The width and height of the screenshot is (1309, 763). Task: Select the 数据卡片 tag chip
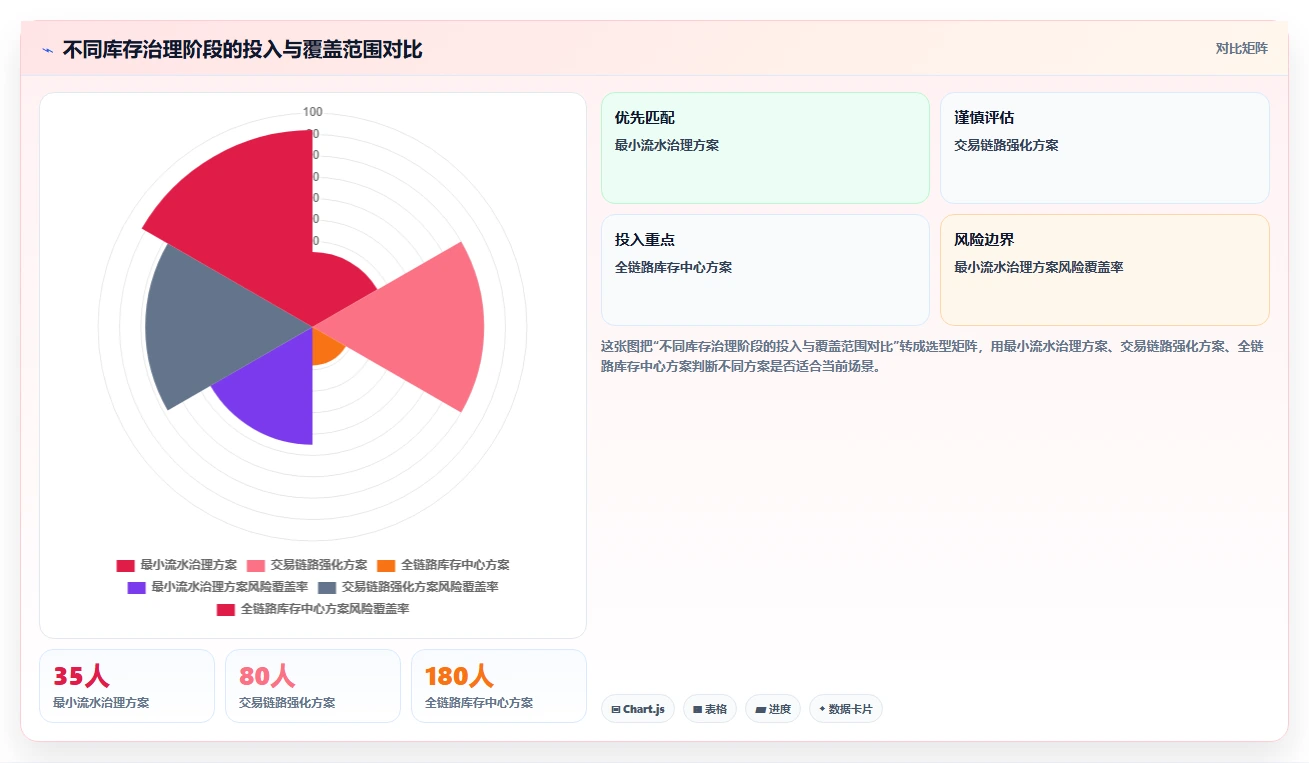click(846, 709)
